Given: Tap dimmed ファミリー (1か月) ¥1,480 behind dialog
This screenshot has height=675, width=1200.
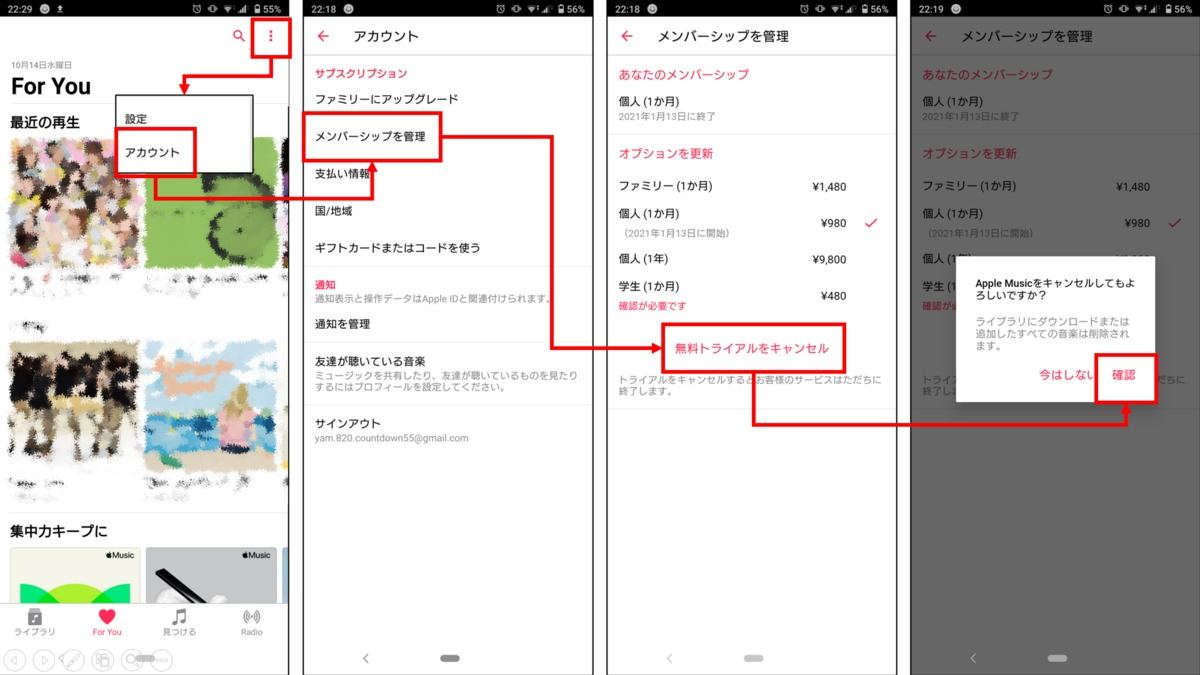Looking at the screenshot, I should click(x=1051, y=186).
